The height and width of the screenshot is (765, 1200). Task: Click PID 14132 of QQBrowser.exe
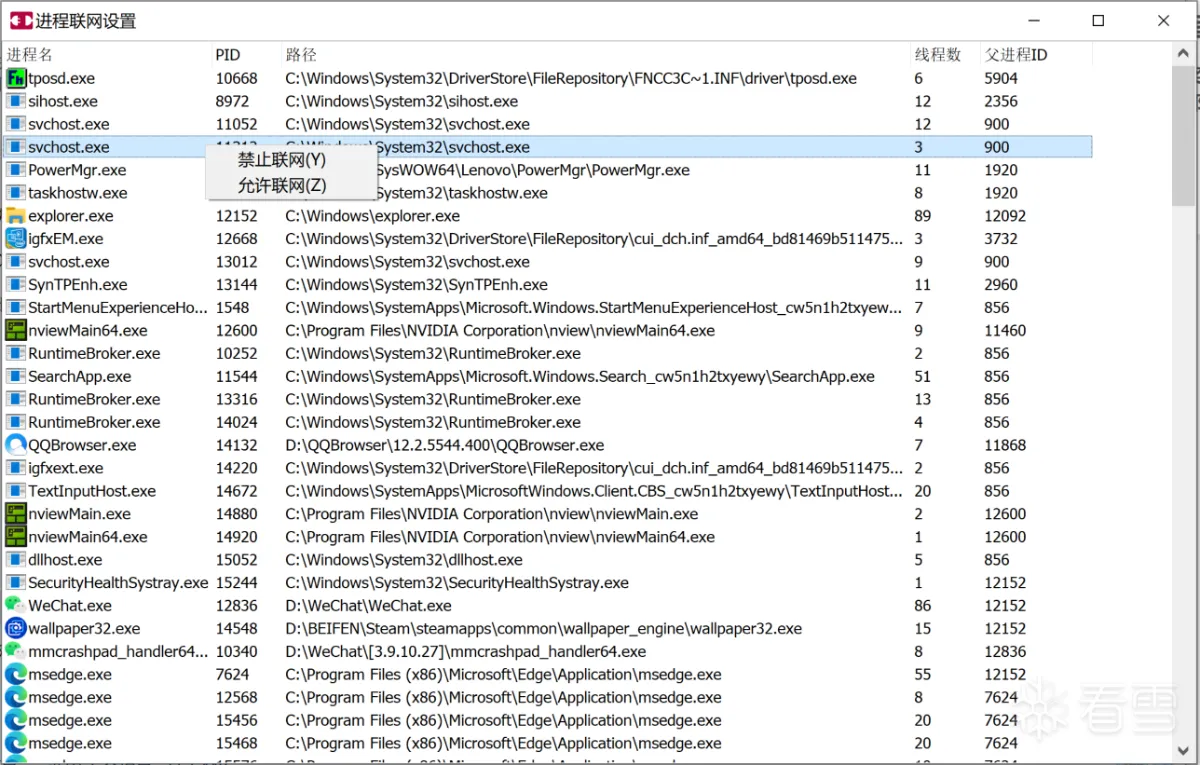[x=236, y=446]
